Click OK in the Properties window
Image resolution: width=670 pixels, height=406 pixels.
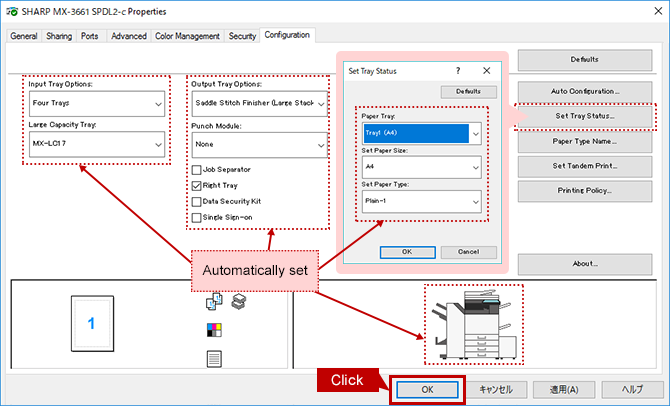[x=427, y=390]
